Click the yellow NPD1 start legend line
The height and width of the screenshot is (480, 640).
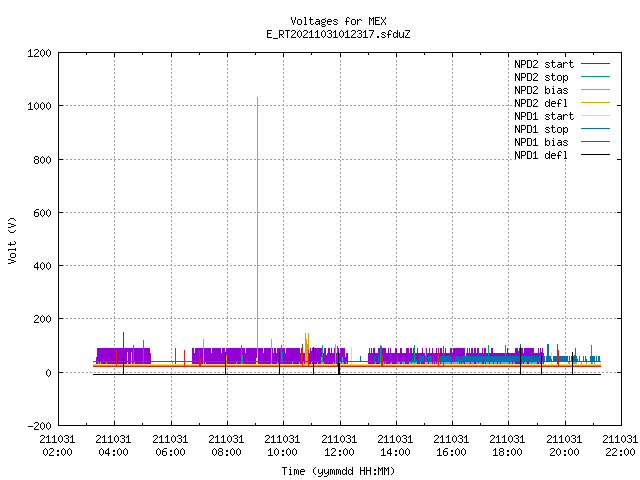point(596,116)
